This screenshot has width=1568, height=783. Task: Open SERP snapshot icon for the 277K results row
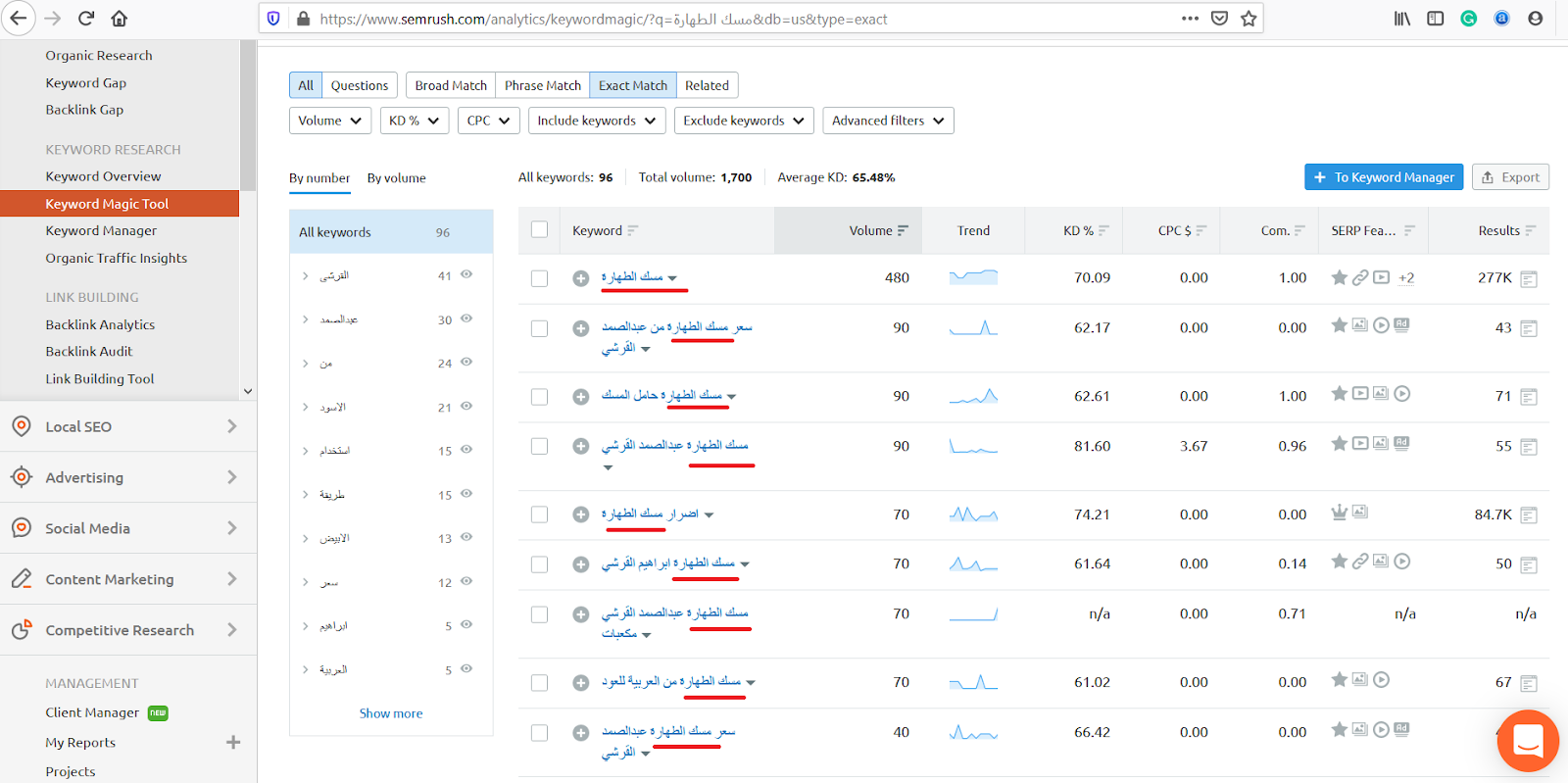[1528, 279]
